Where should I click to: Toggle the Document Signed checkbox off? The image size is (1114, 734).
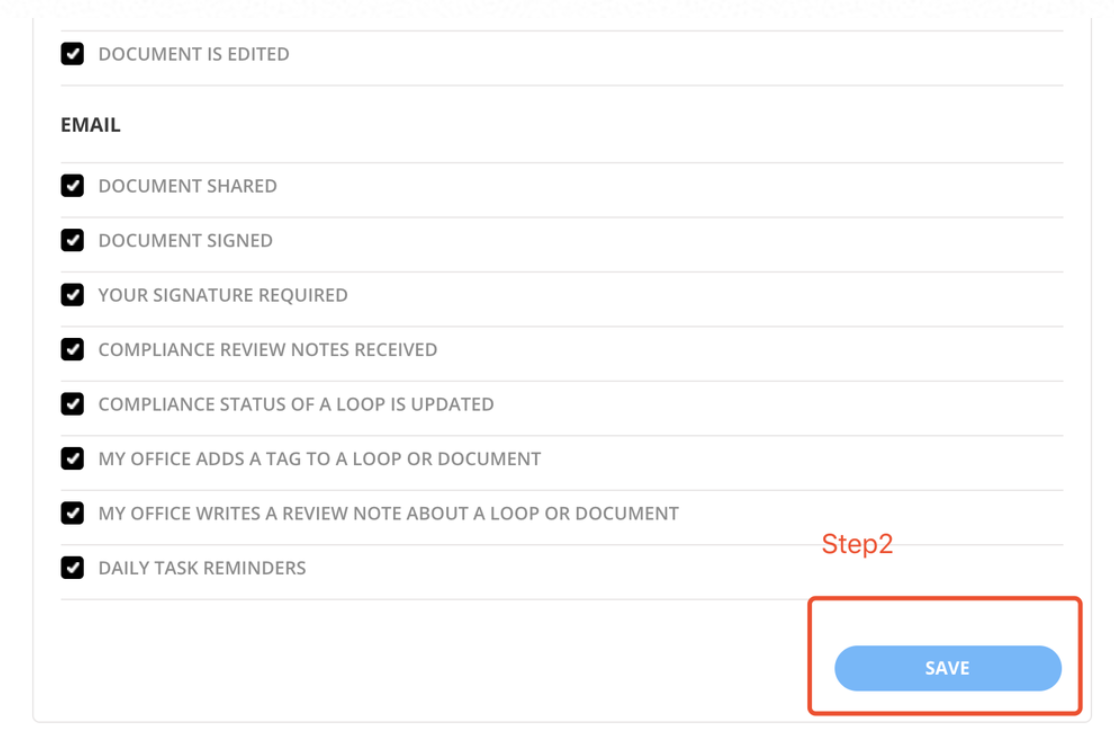tap(72, 240)
